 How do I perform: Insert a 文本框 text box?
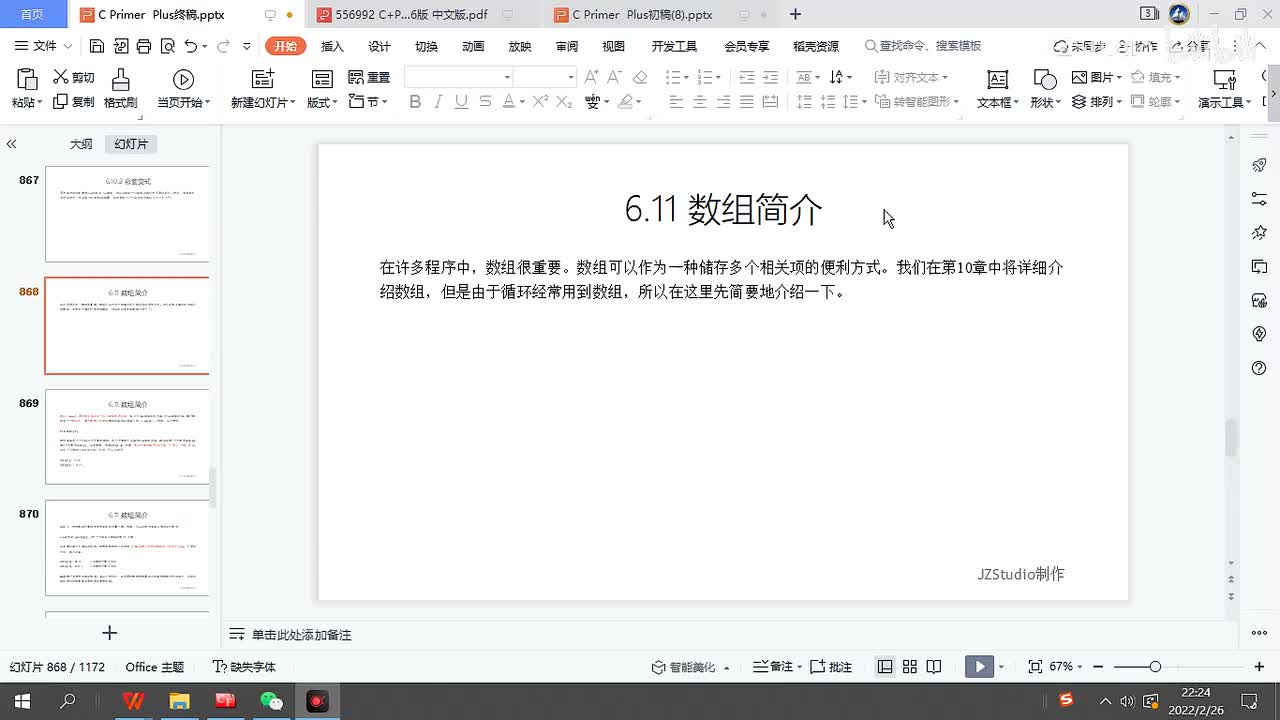click(x=997, y=89)
